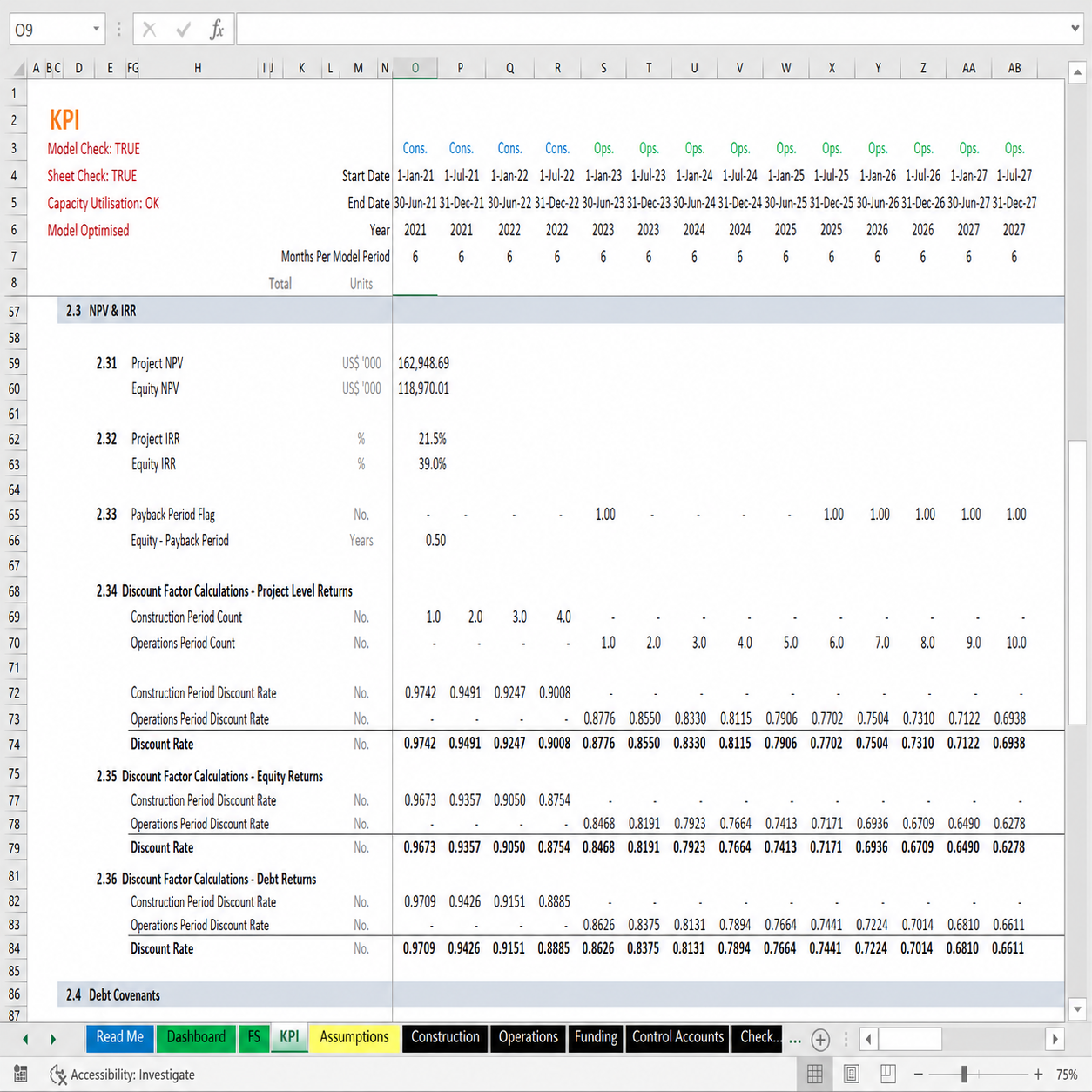
Task: Show more sheet tabs via ellipsis
Action: (795, 1039)
